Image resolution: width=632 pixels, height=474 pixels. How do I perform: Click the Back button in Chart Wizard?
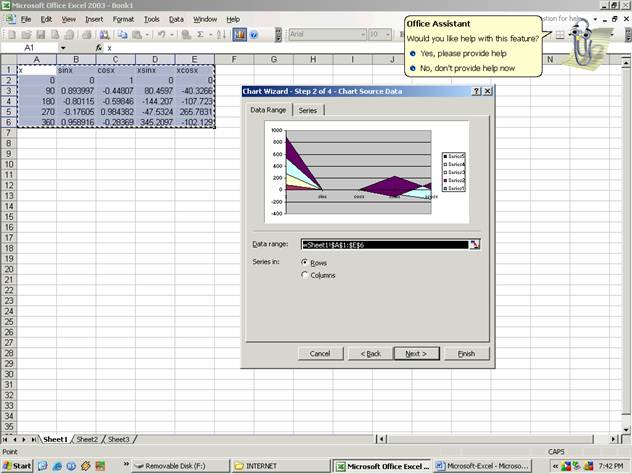[x=370, y=353]
